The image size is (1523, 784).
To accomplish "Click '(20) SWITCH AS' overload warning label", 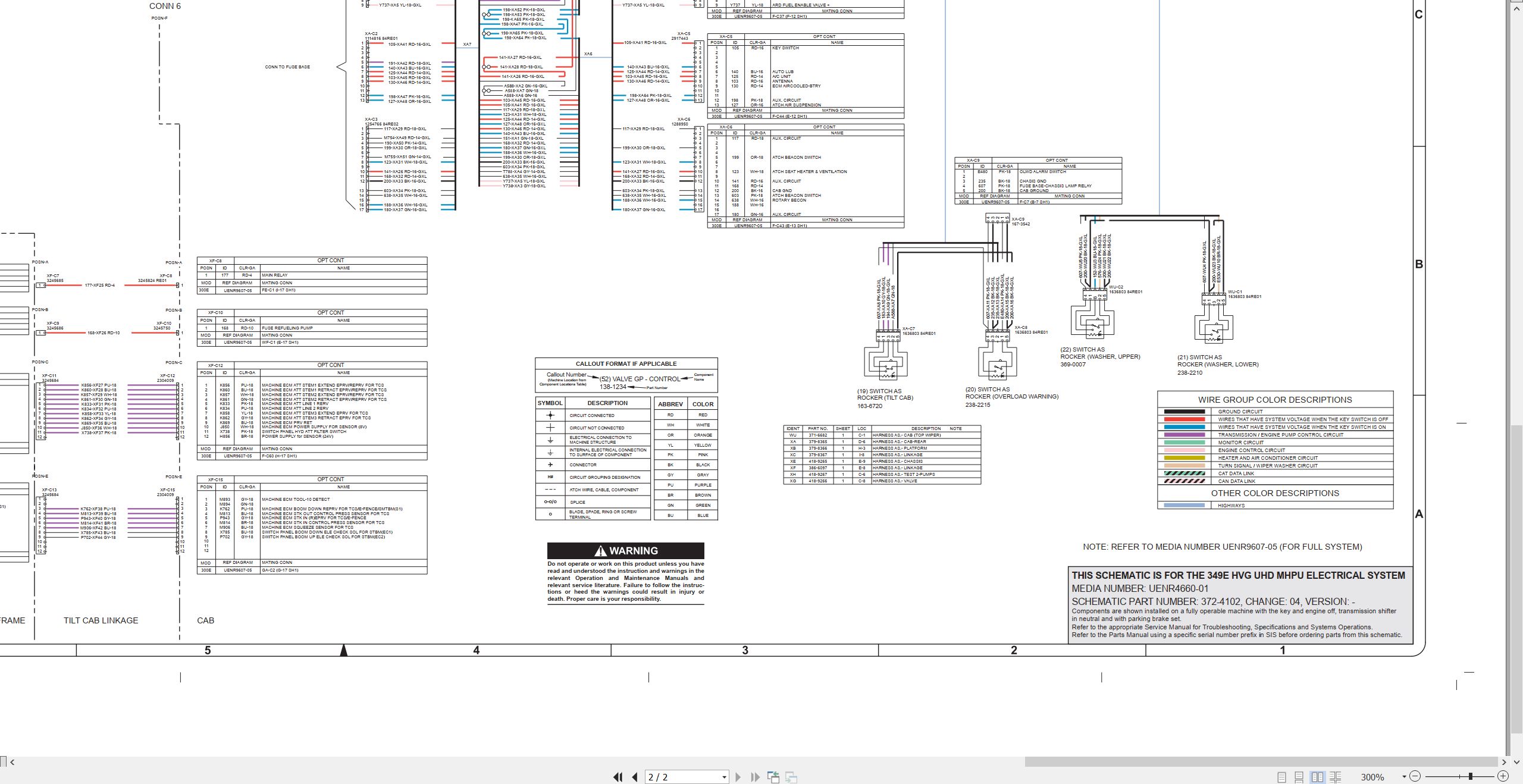I will tap(988, 390).
